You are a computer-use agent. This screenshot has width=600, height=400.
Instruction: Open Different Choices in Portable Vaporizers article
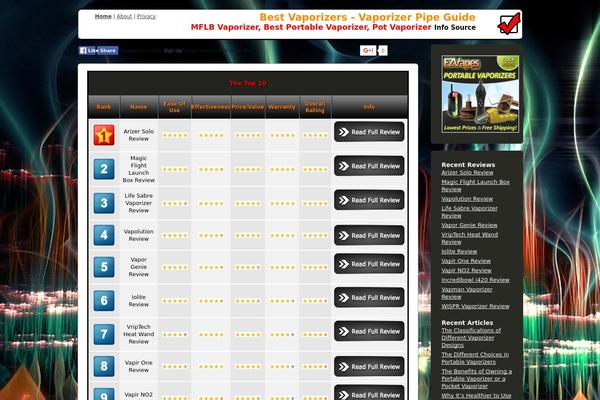475,358
